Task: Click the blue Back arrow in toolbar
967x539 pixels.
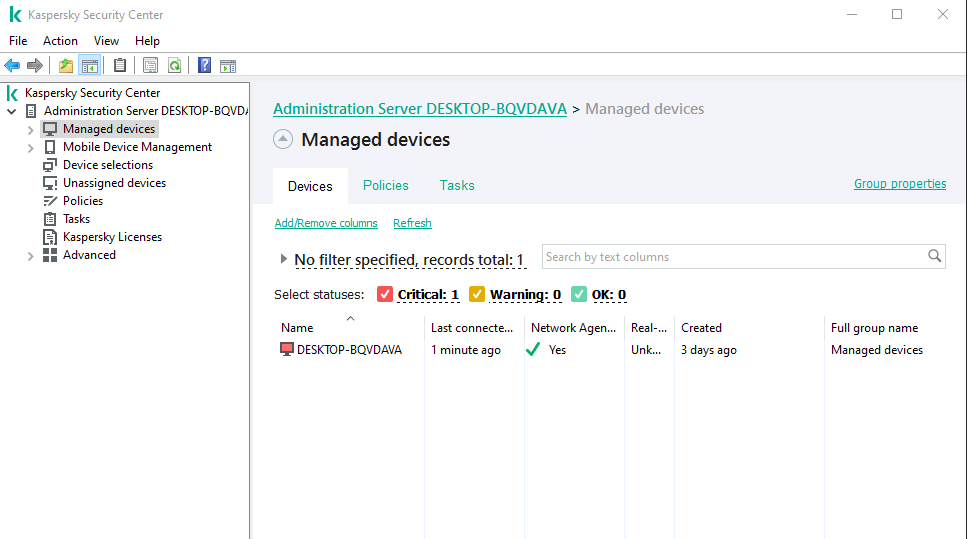Action: (12, 66)
